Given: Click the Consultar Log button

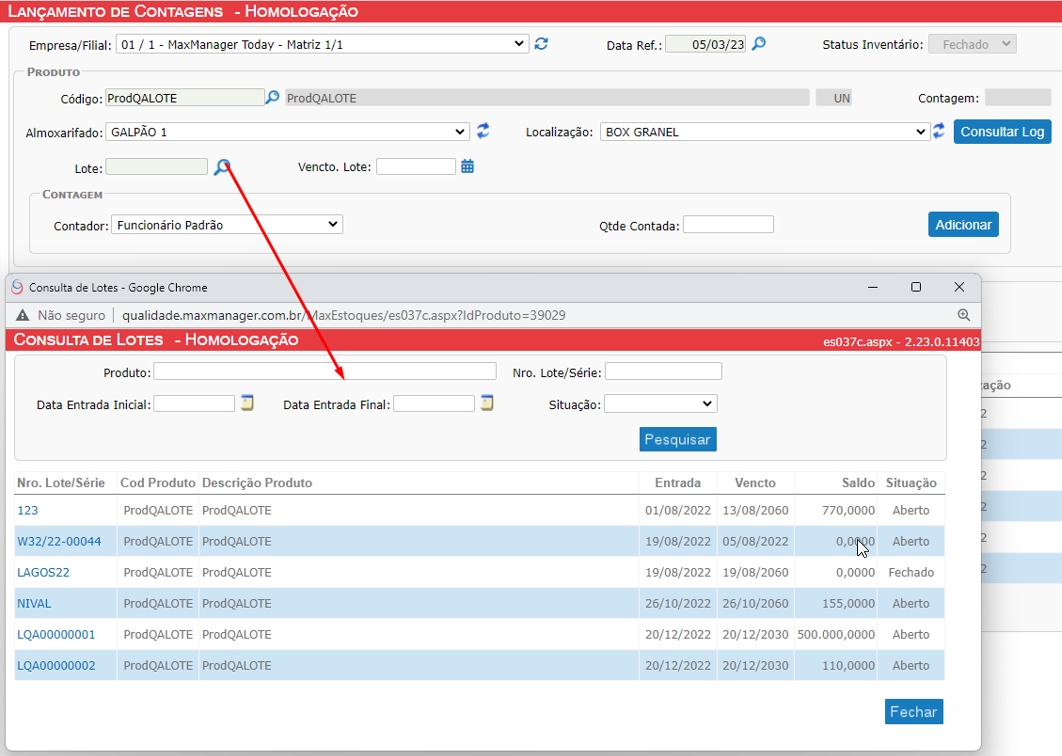Looking at the screenshot, I should point(1002,132).
